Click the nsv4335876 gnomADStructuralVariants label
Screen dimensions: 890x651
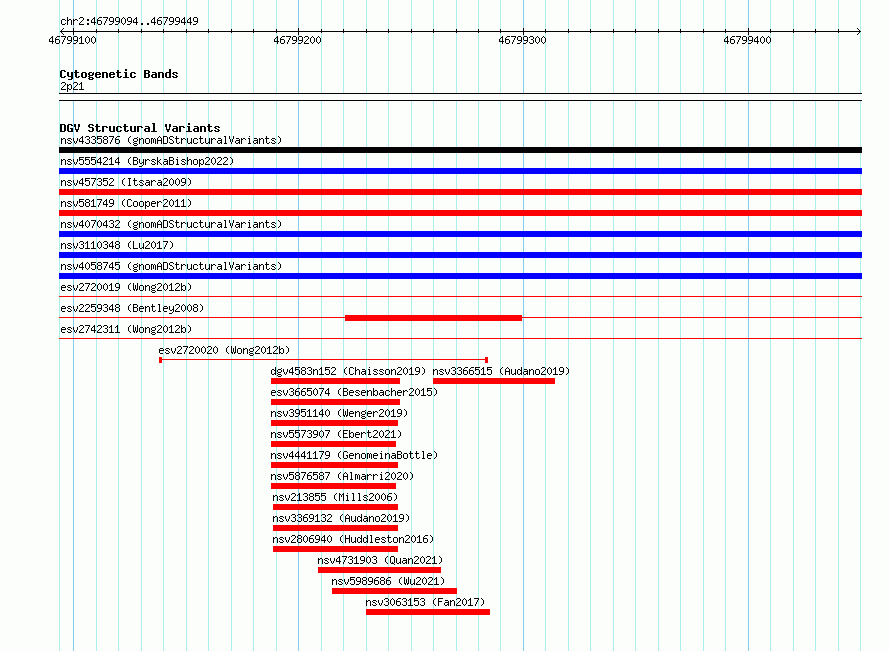(x=171, y=140)
